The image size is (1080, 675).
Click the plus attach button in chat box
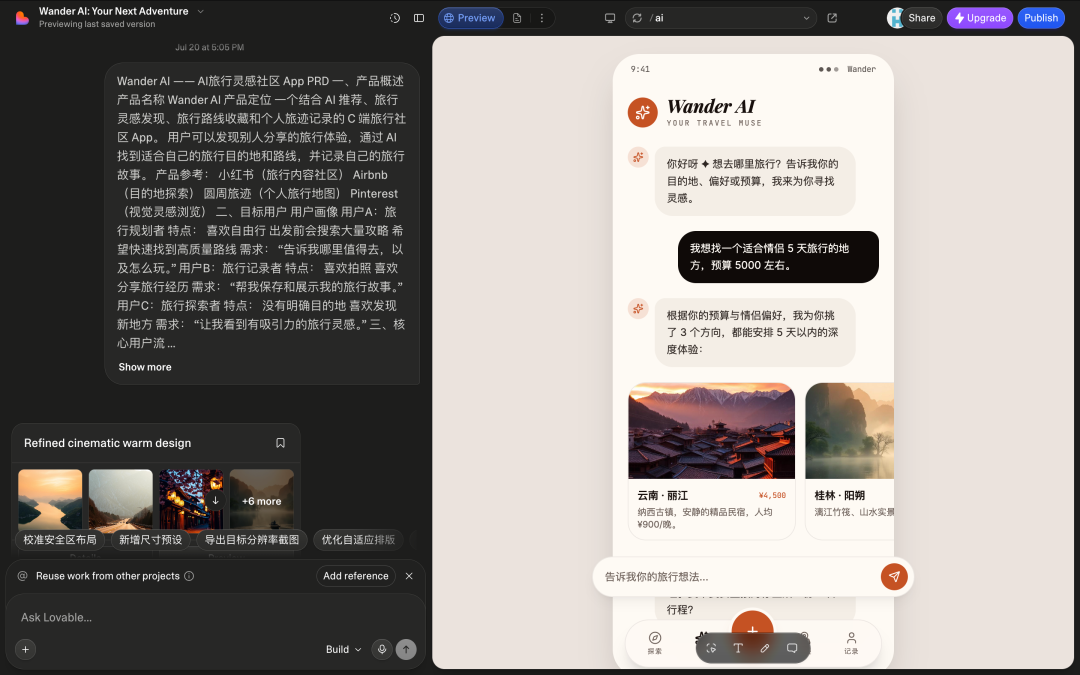coord(25,649)
